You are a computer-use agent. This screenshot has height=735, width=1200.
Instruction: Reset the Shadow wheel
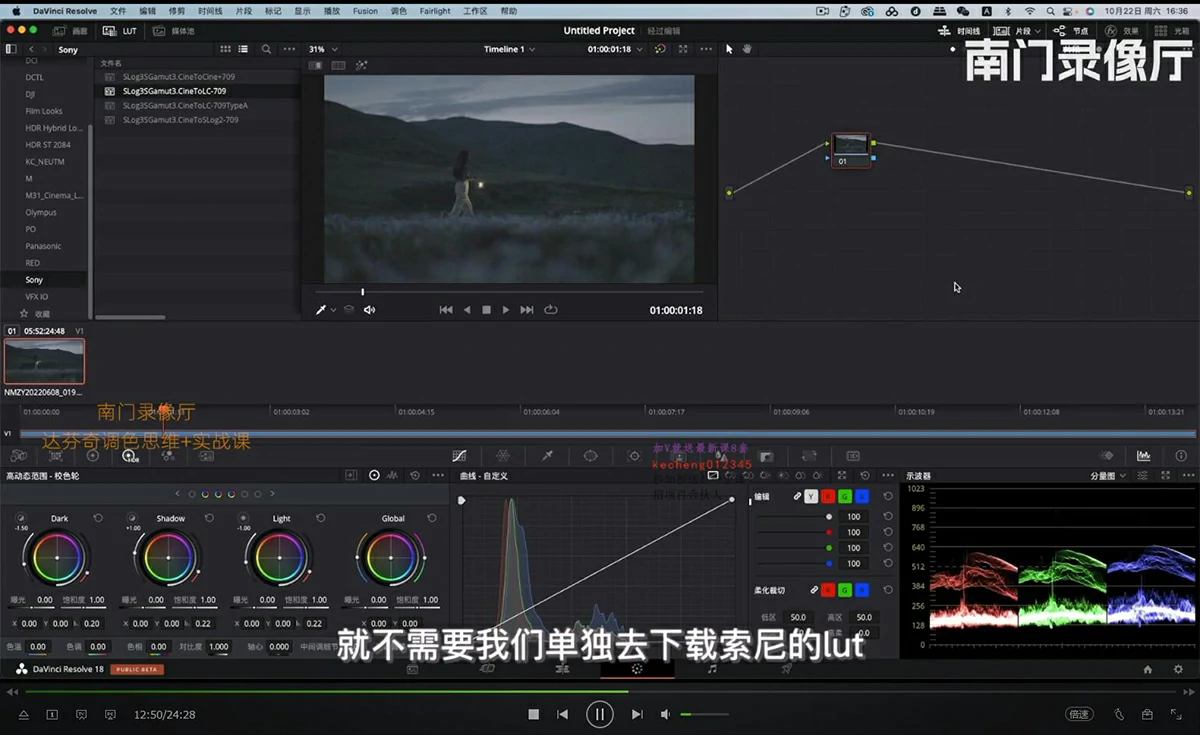[x=209, y=518]
